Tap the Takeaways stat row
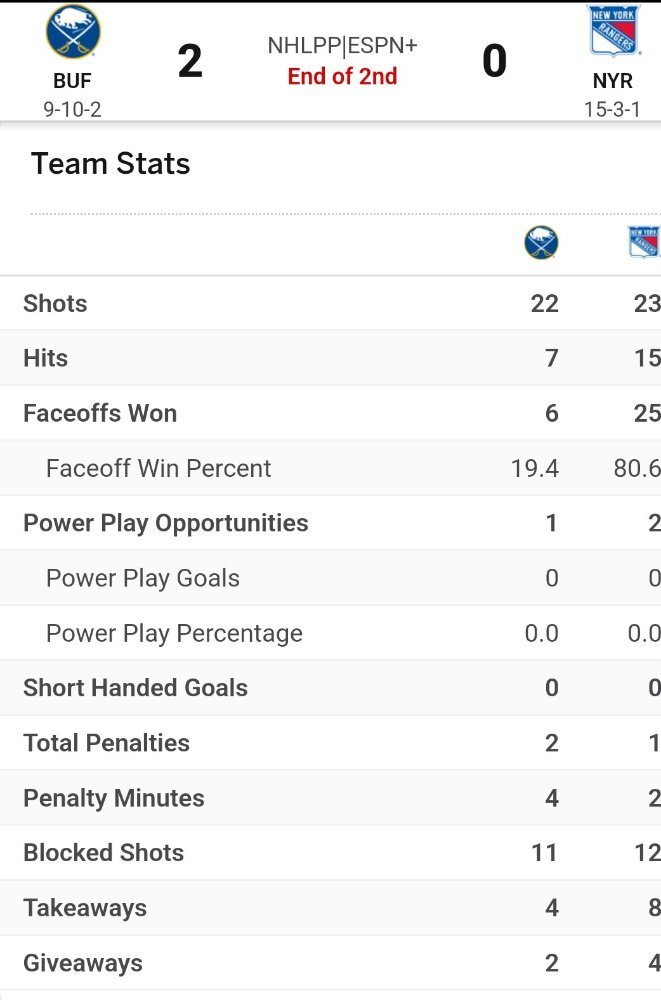Screen dimensions: 661x1000 [330, 908]
